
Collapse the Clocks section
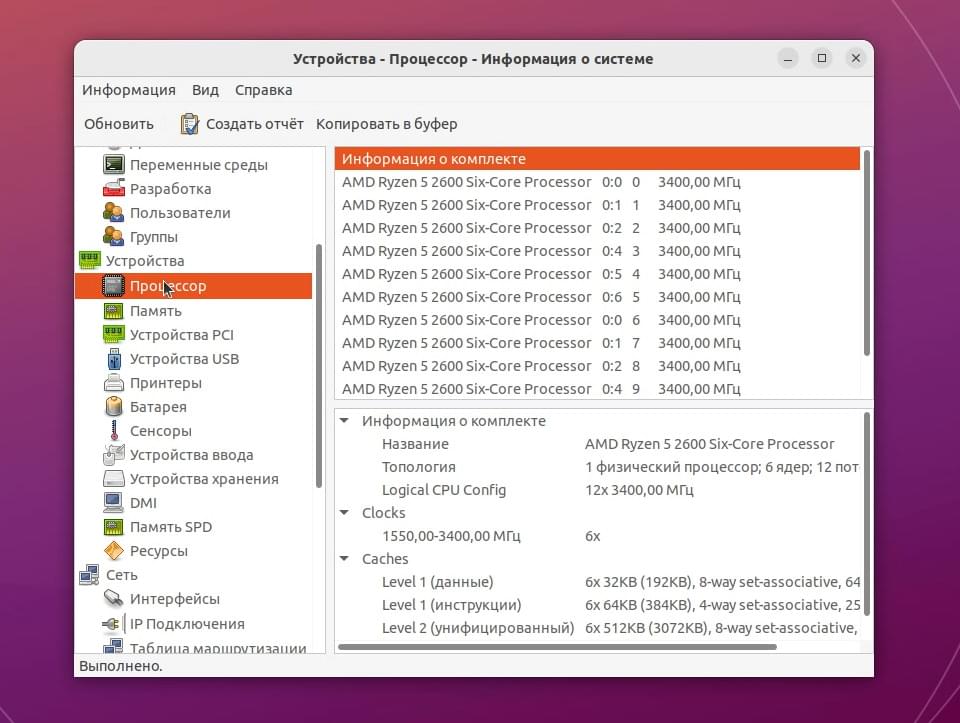[x=345, y=512]
